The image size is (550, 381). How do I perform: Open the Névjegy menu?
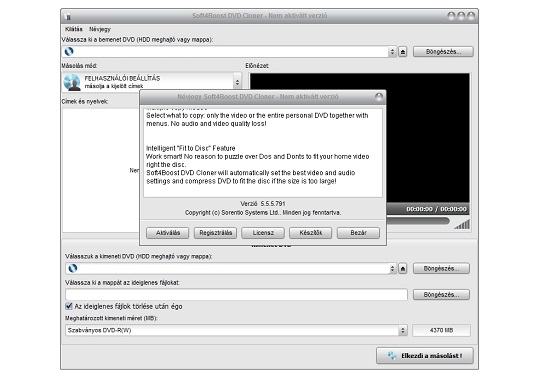pos(100,29)
